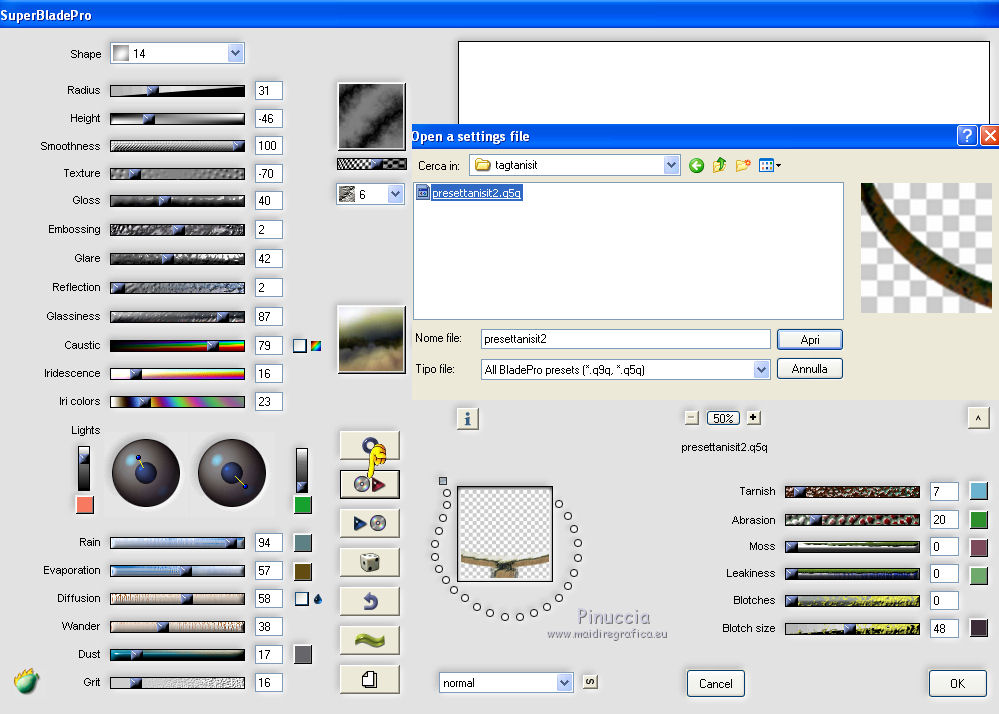Viewport: 999px width, 714px height.
Task: Toggle the Diffusion checkbox
Action: pyautogui.click(x=301, y=599)
